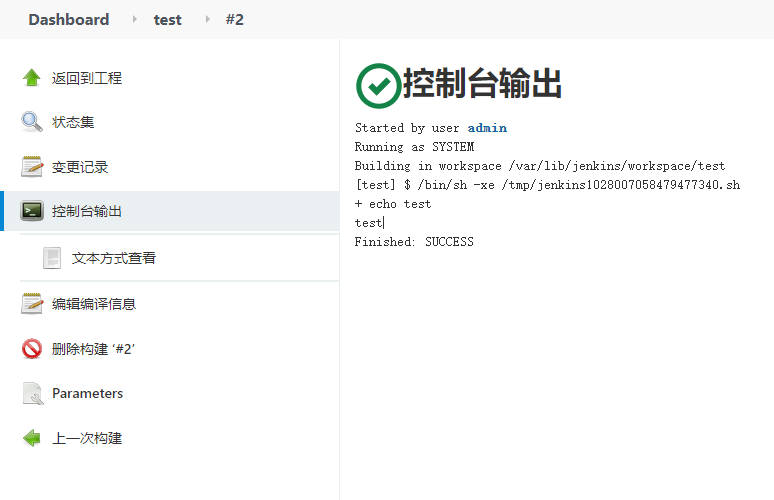Viewport: 774px width, 500px height.
Task: Click the green up-arrow icon for 返回到工程
Action: point(32,78)
